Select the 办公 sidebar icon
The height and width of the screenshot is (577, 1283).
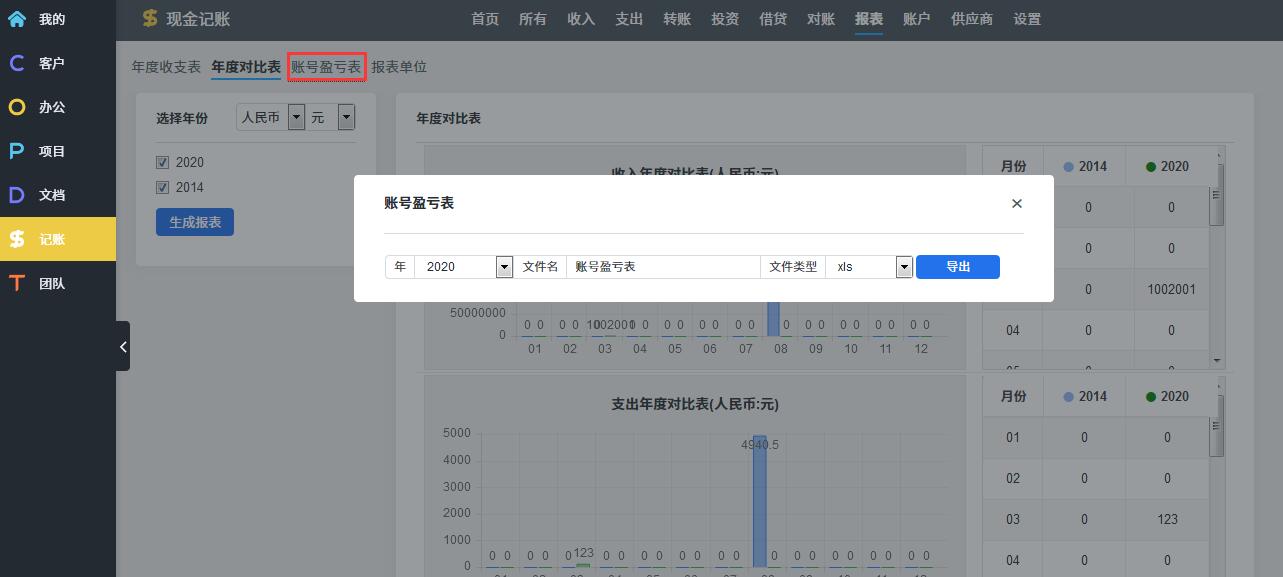(17, 107)
